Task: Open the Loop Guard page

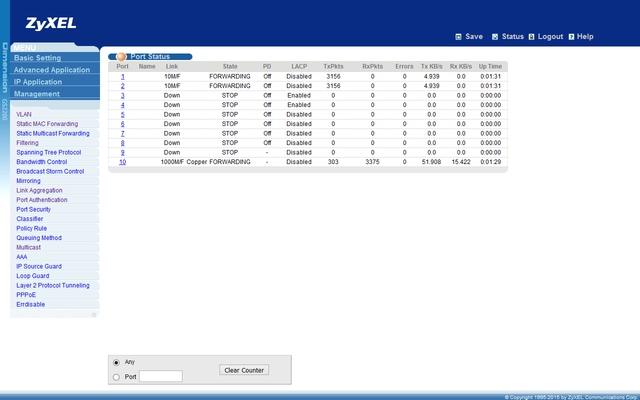Action: tap(33, 276)
